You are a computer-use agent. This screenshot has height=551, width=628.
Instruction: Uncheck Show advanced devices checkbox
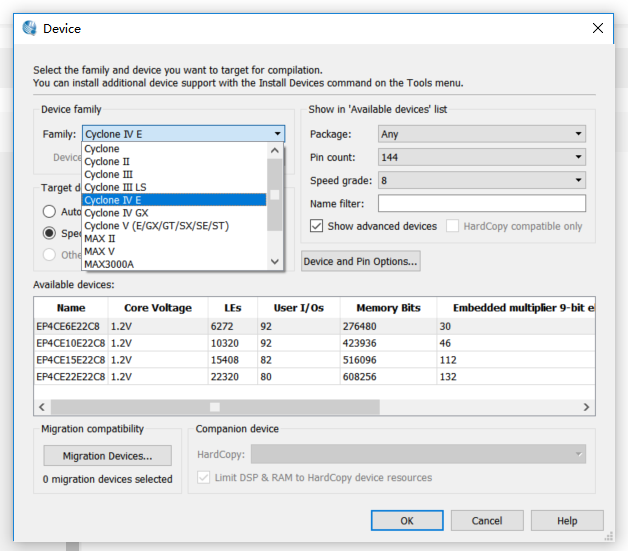coord(316,226)
